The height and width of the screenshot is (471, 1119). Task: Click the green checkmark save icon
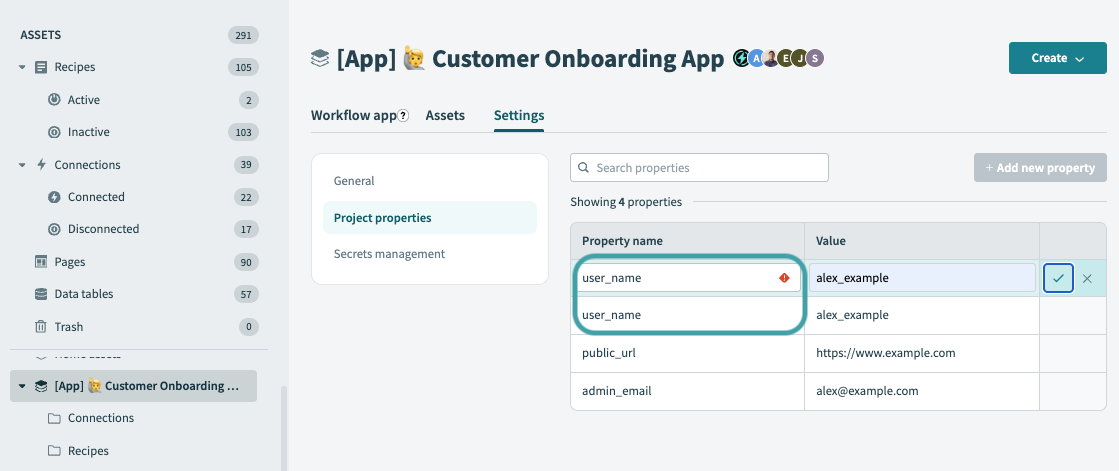[1058, 278]
